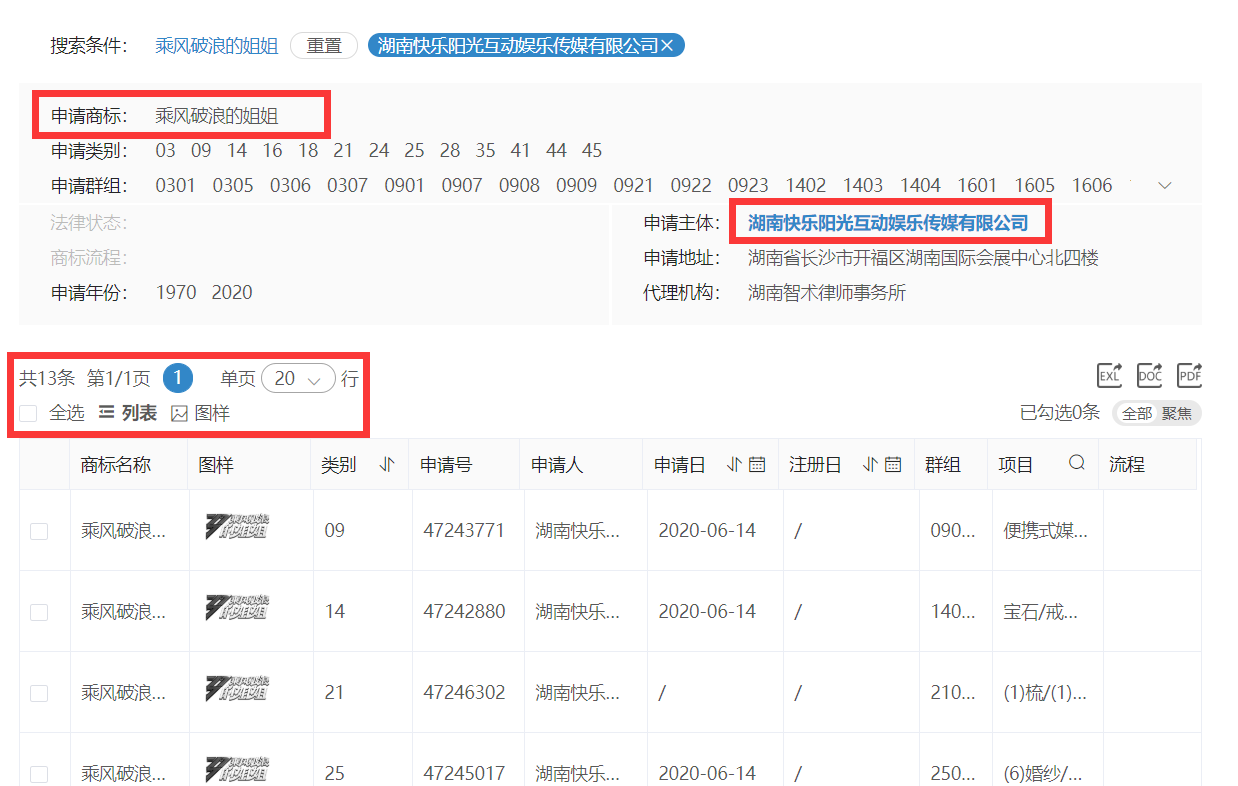Click search icon in 项目 column header

point(1077,463)
